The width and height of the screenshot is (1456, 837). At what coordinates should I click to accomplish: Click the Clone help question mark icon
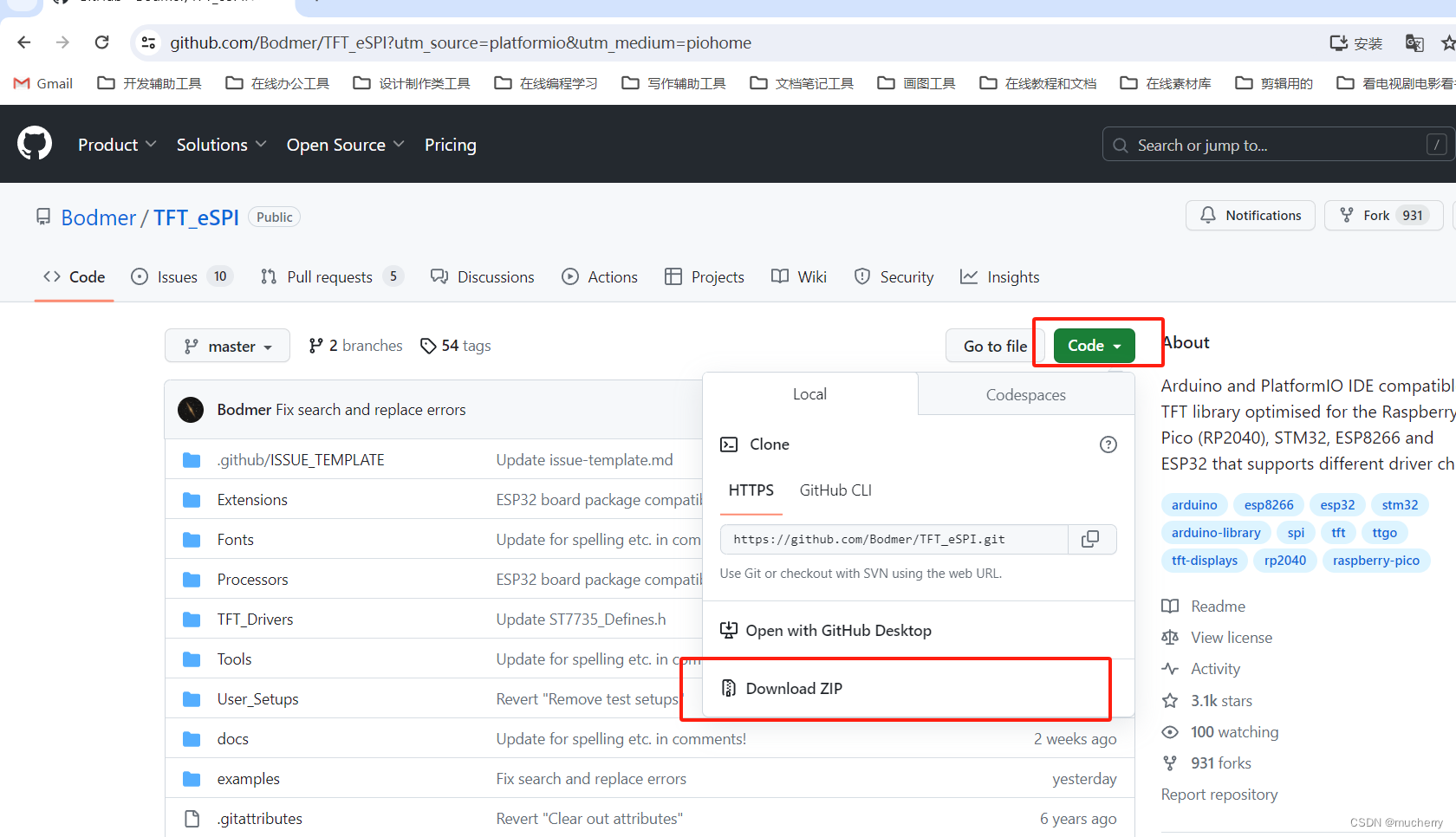(1108, 444)
